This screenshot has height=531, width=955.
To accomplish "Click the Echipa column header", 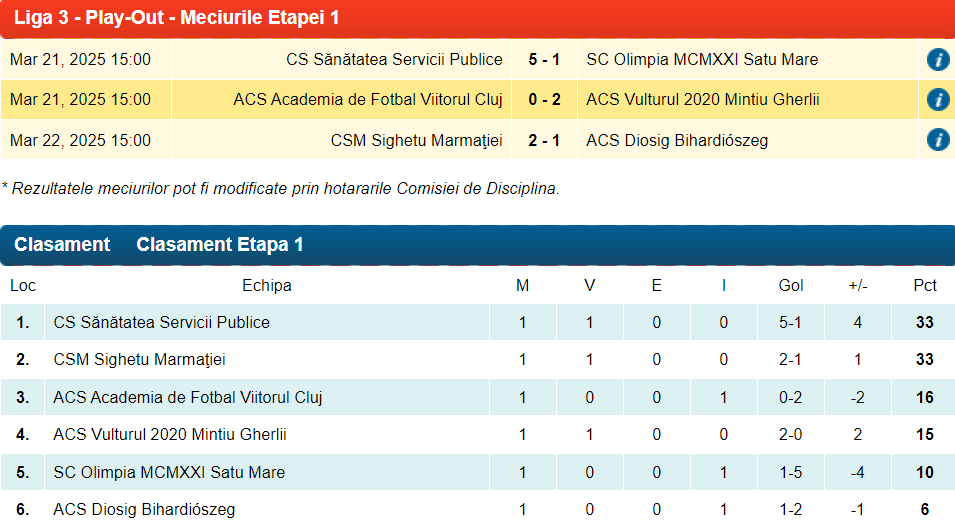I will 267,286.
